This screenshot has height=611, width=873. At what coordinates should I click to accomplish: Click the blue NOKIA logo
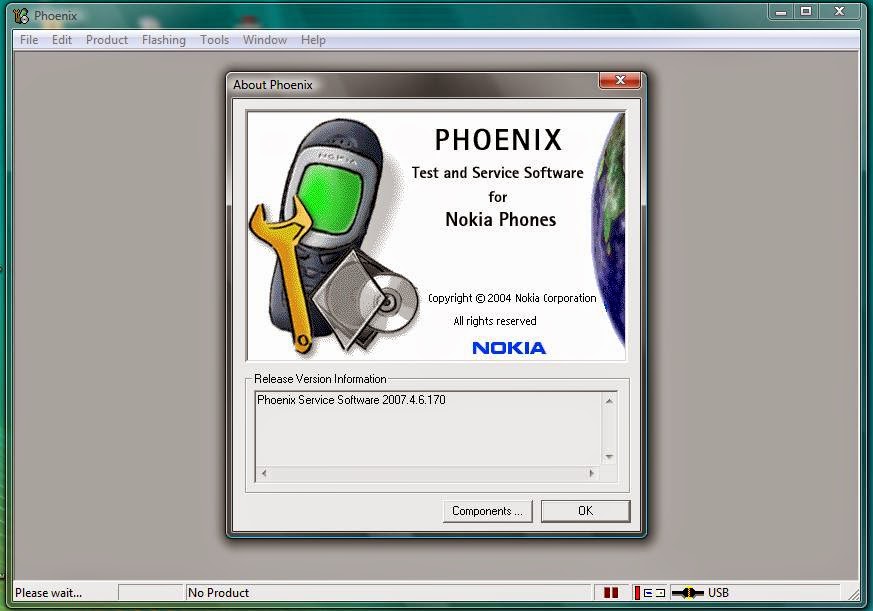pyautogui.click(x=509, y=348)
